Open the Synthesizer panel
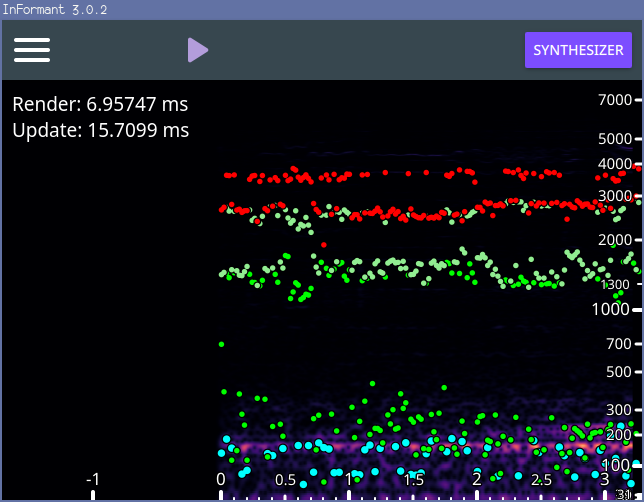The width and height of the screenshot is (644, 502). click(x=578, y=50)
